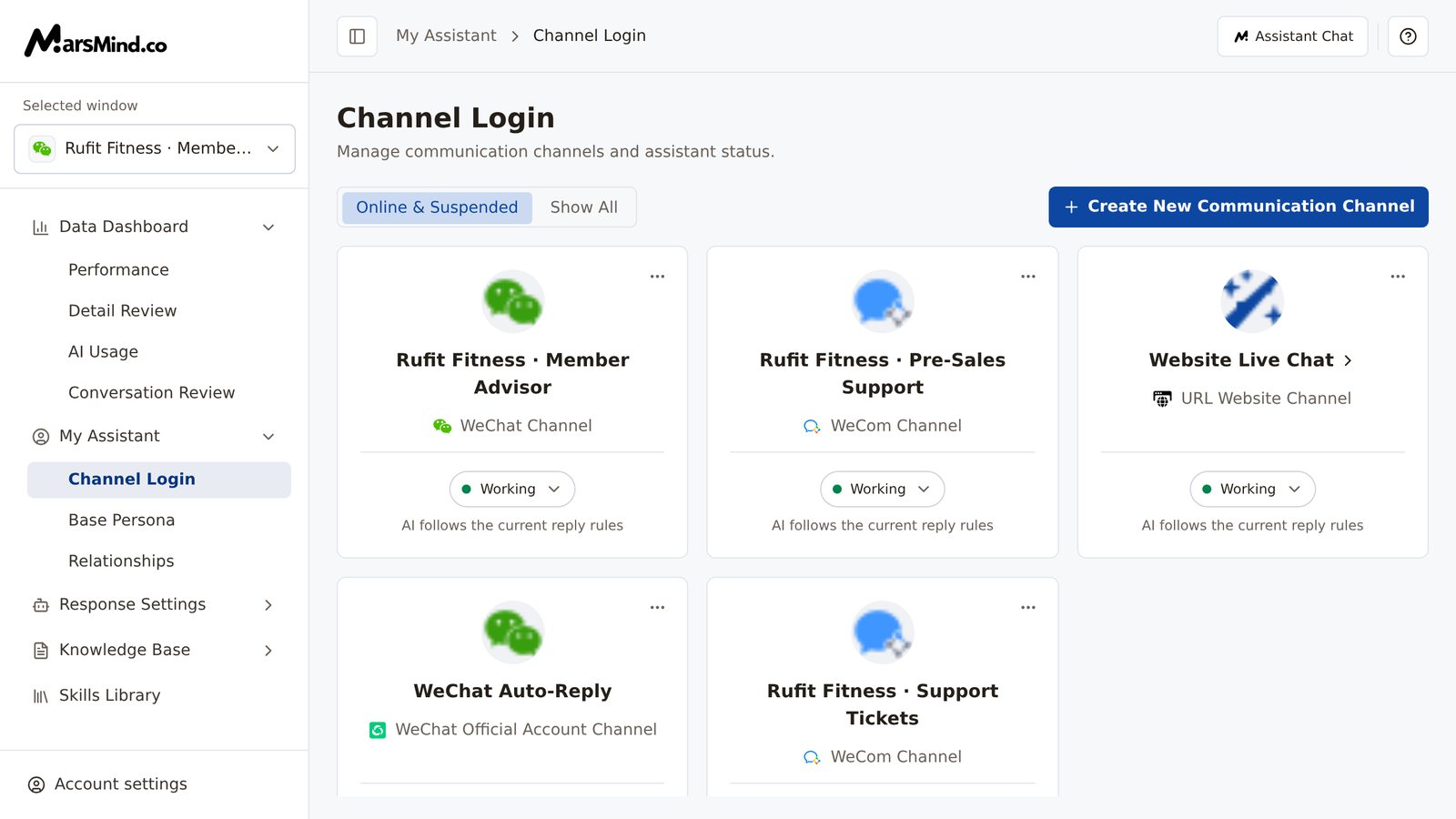This screenshot has height=819, width=1456.
Task: Click the Data Dashboard chart icon
Action: [x=40, y=227]
